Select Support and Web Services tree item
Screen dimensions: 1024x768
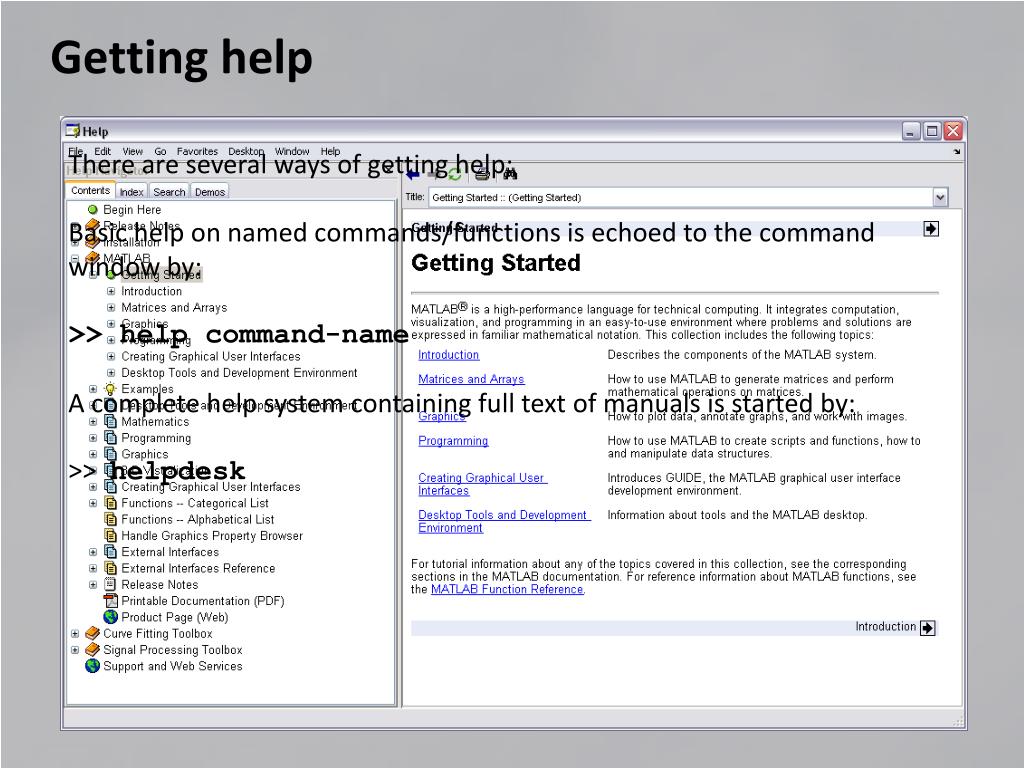coord(173,666)
